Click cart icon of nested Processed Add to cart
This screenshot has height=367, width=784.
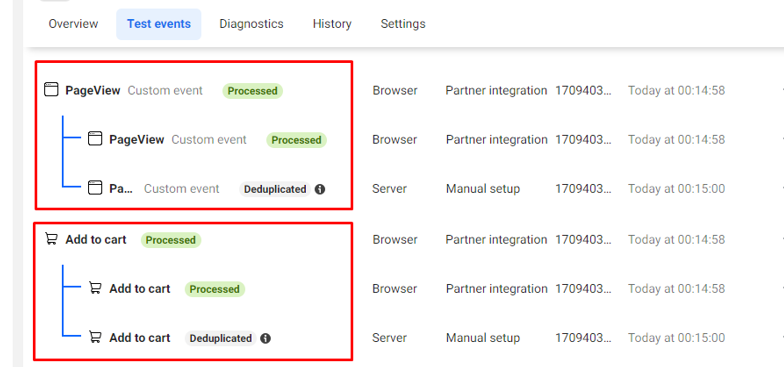(95, 288)
